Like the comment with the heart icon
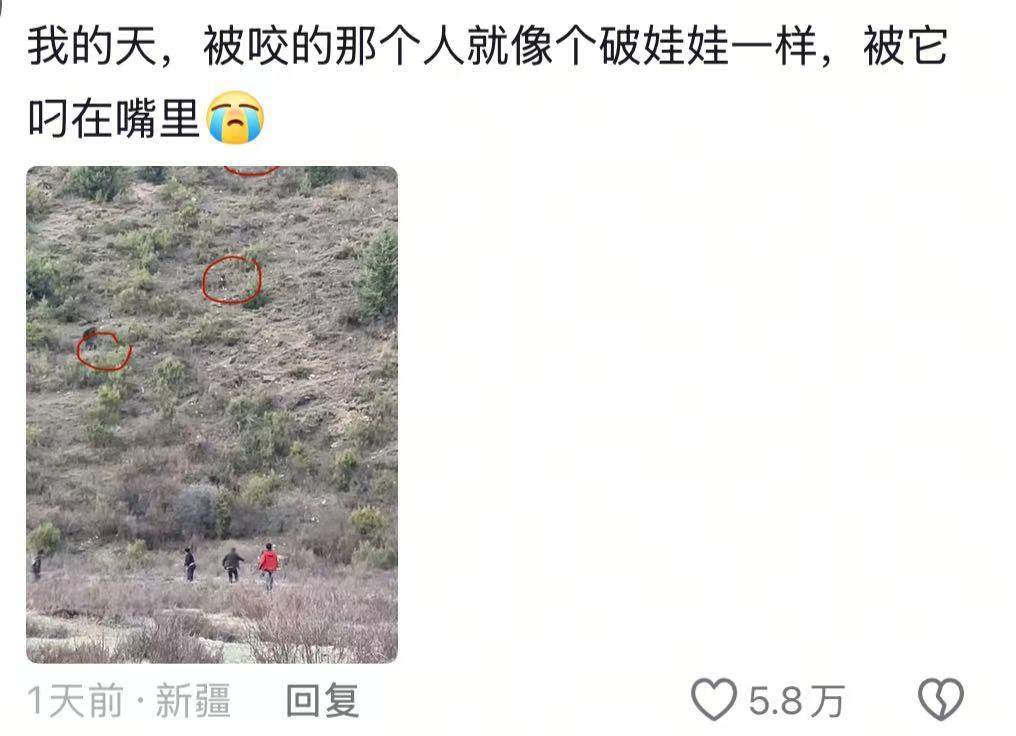 (714, 699)
